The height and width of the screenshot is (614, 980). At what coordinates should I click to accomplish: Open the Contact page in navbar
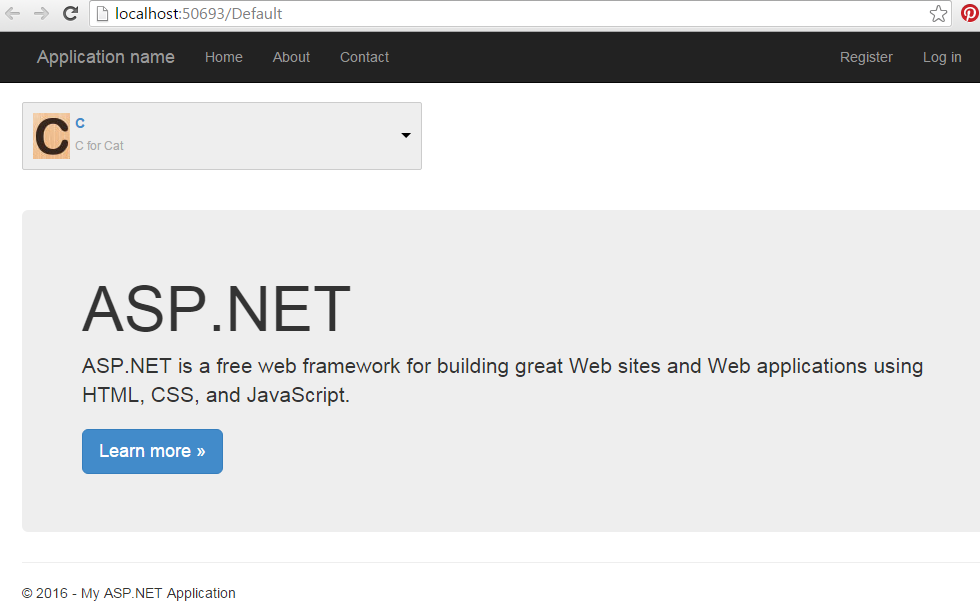point(364,57)
